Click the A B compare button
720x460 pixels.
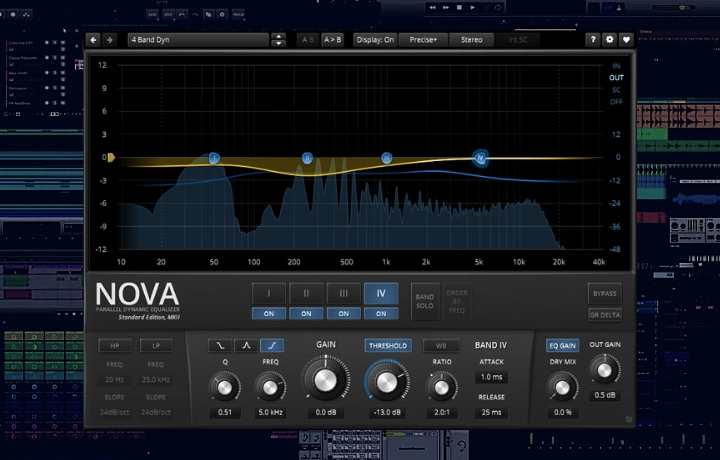pos(308,40)
